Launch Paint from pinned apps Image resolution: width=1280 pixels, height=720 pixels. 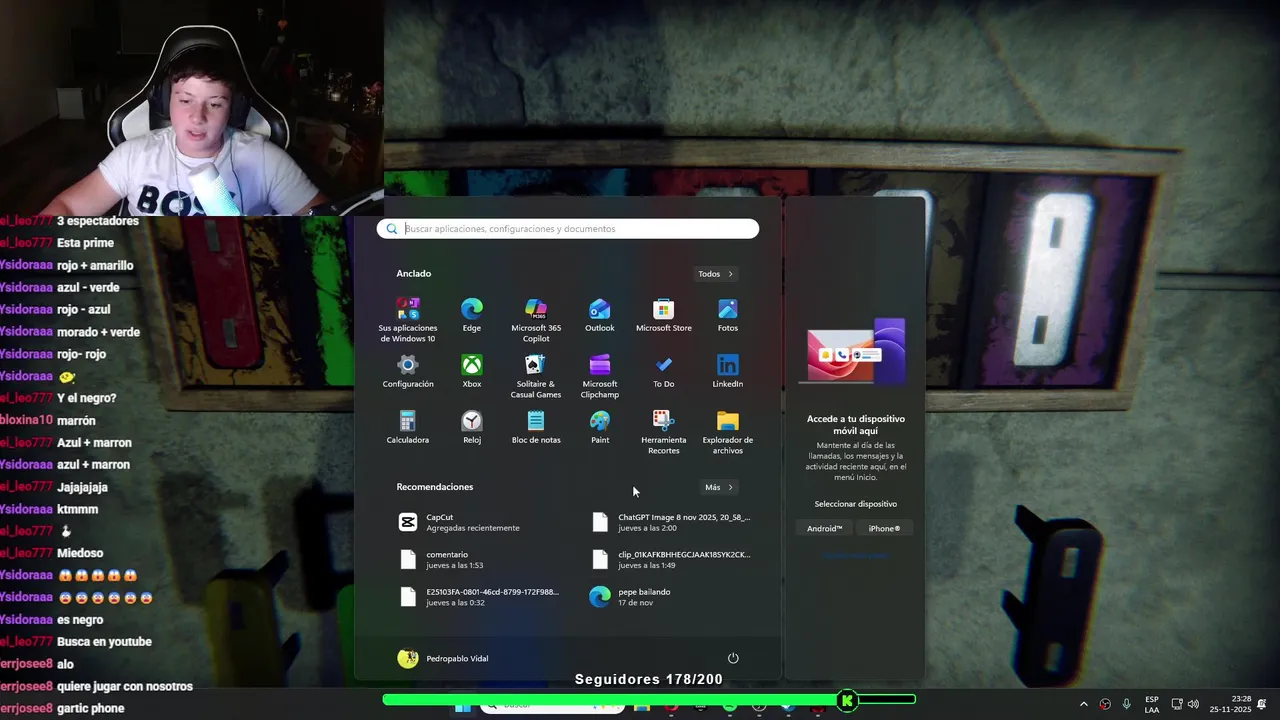point(600,428)
